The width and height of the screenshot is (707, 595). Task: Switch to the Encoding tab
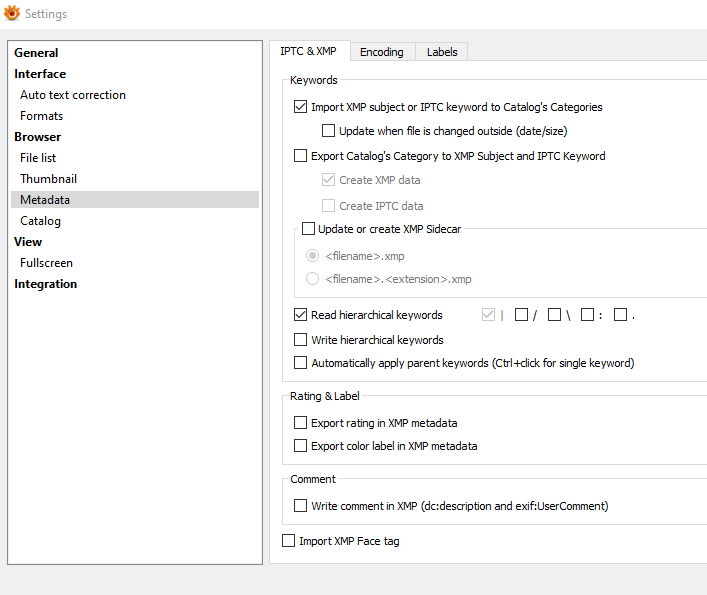[381, 52]
